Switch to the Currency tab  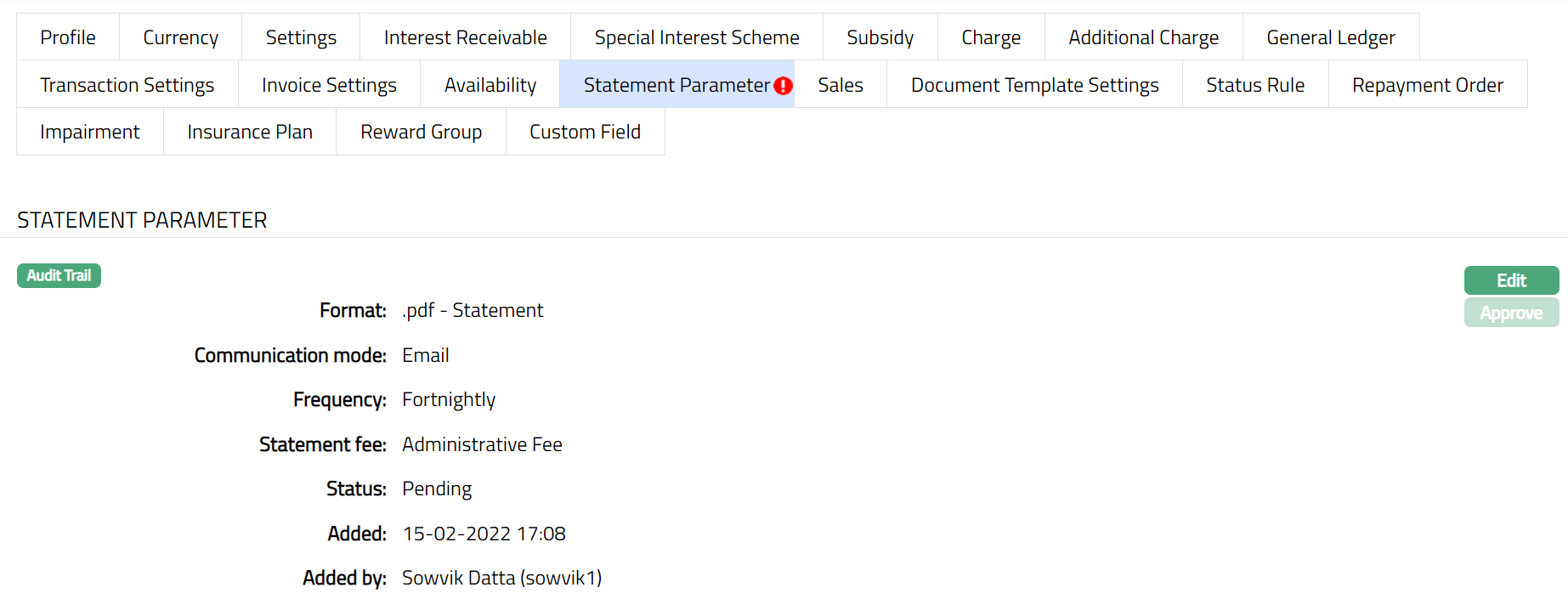[x=180, y=37]
